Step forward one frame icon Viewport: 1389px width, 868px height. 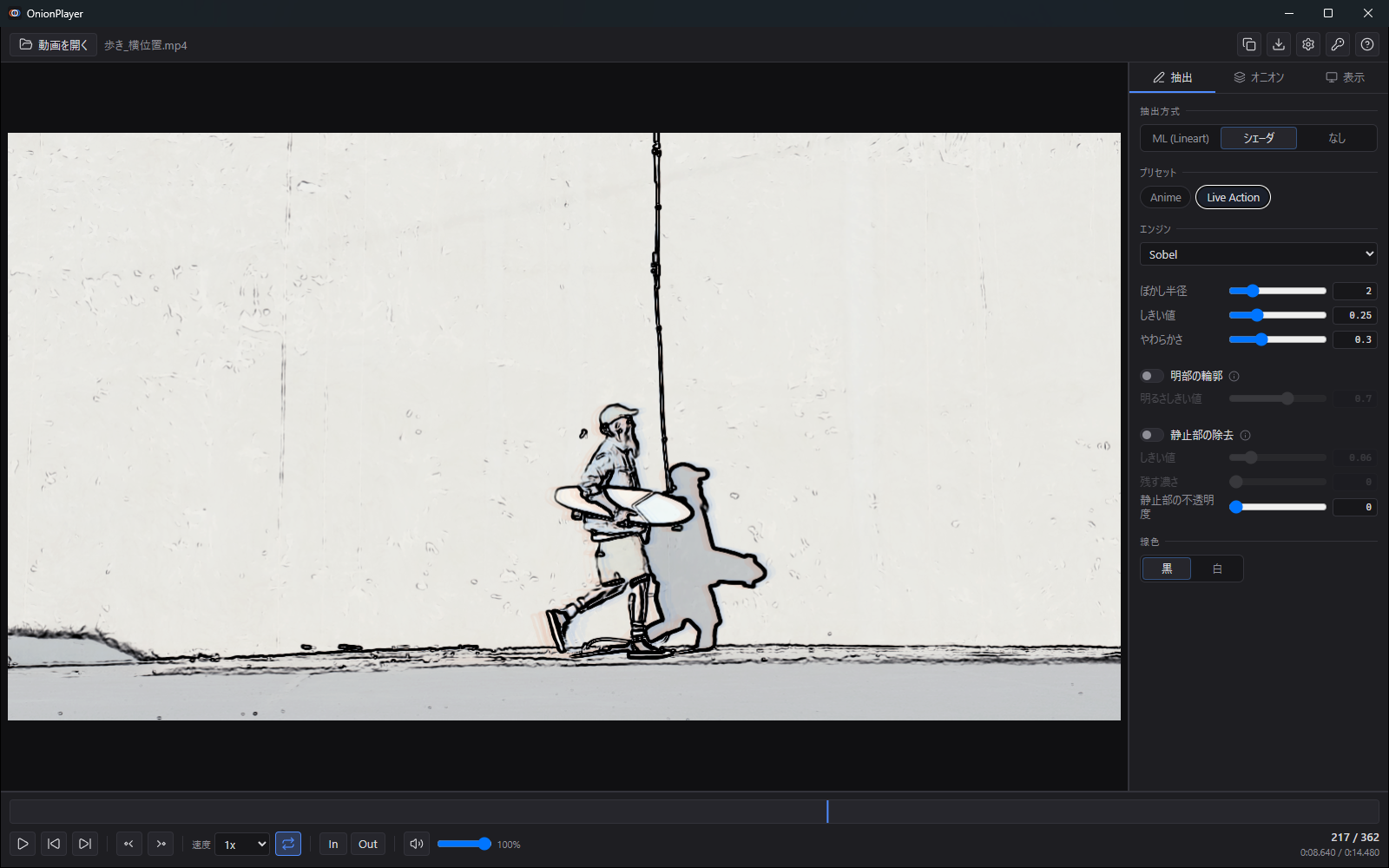pos(161,844)
